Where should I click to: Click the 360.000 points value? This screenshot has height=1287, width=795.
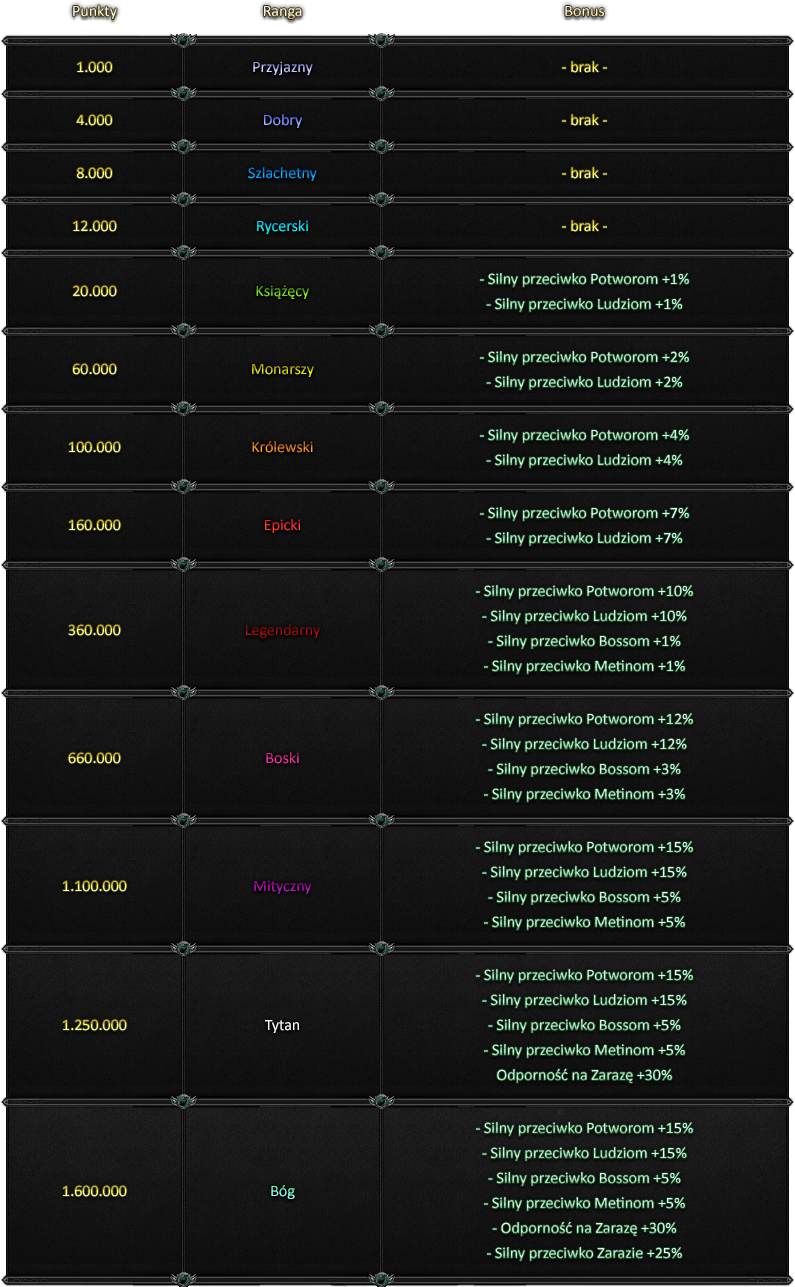[x=94, y=631]
